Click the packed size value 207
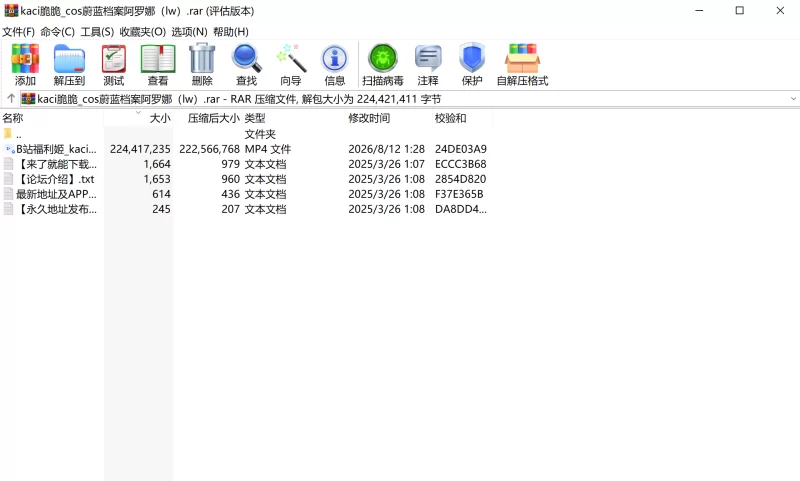The image size is (800, 481). click(230, 209)
